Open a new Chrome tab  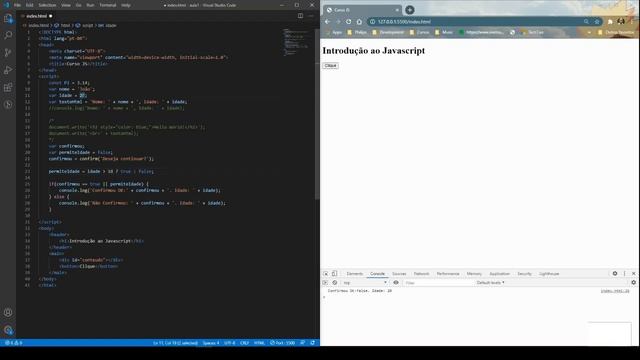click(x=410, y=10)
